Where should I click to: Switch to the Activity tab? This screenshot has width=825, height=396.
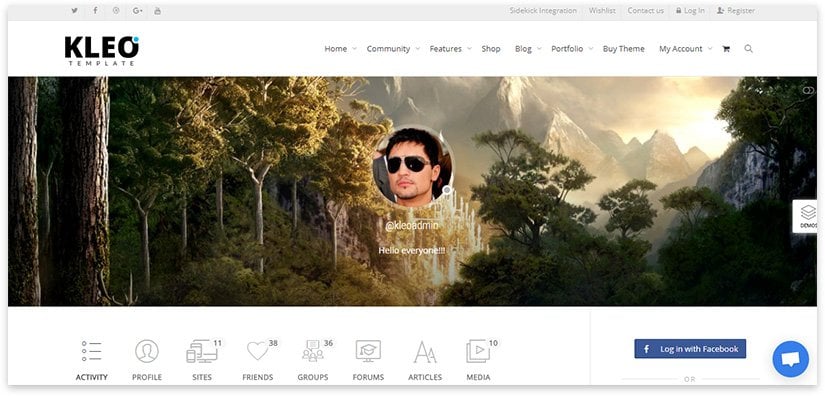pos(92,360)
